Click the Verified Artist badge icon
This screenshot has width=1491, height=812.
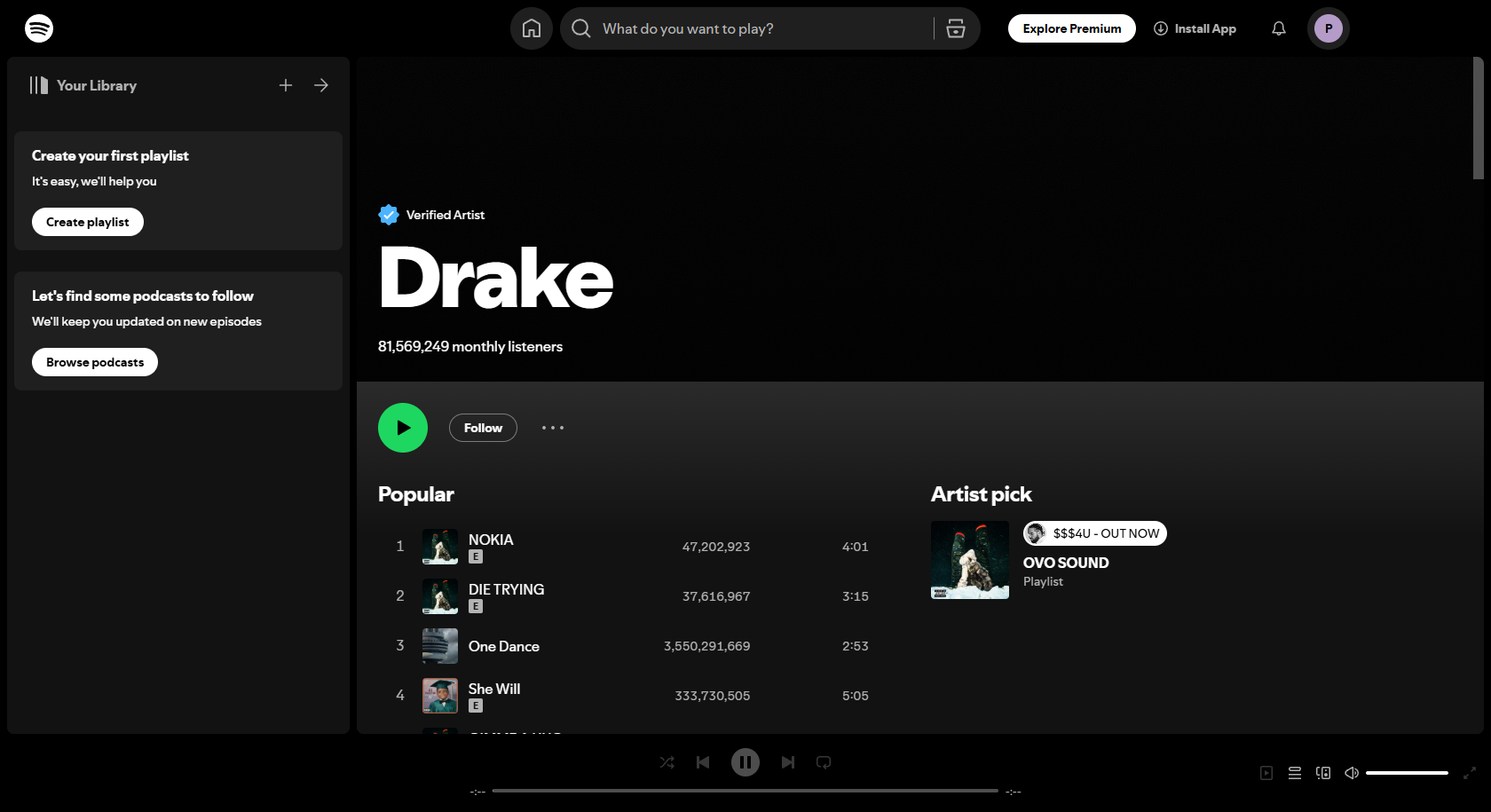pyautogui.click(x=389, y=215)
